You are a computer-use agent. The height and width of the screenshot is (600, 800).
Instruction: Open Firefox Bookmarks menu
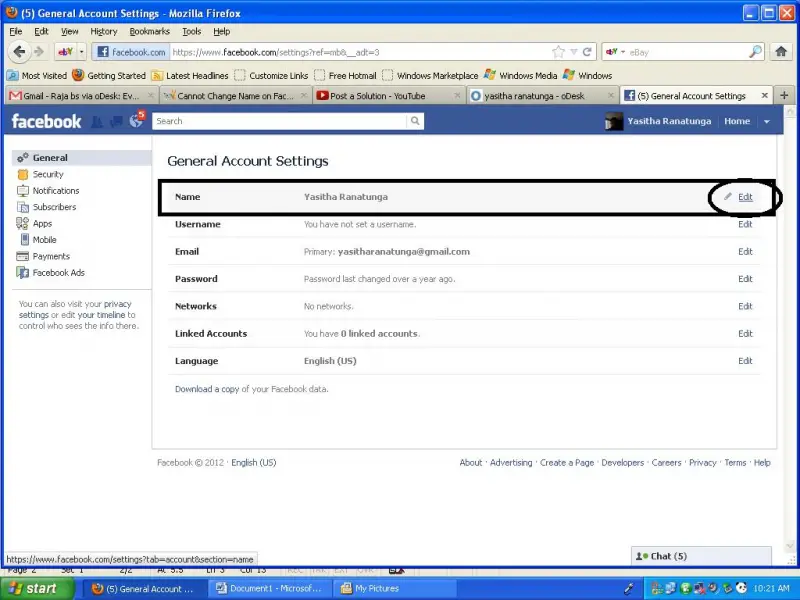149,31
